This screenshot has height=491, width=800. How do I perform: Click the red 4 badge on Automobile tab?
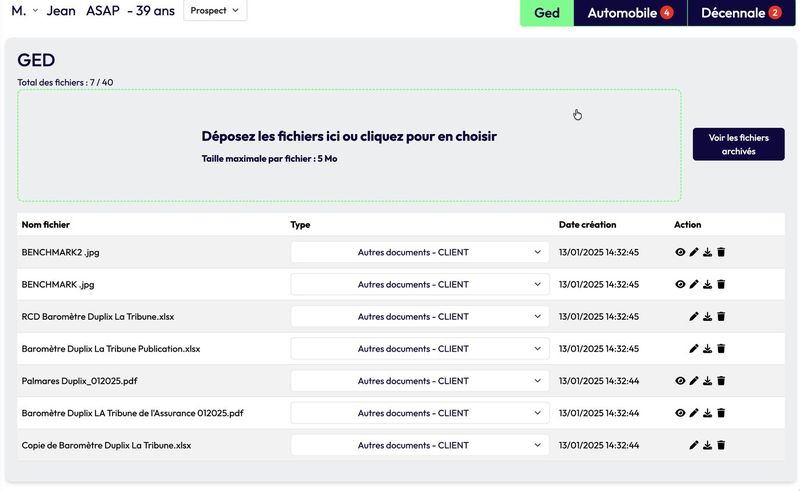(666, 12)
